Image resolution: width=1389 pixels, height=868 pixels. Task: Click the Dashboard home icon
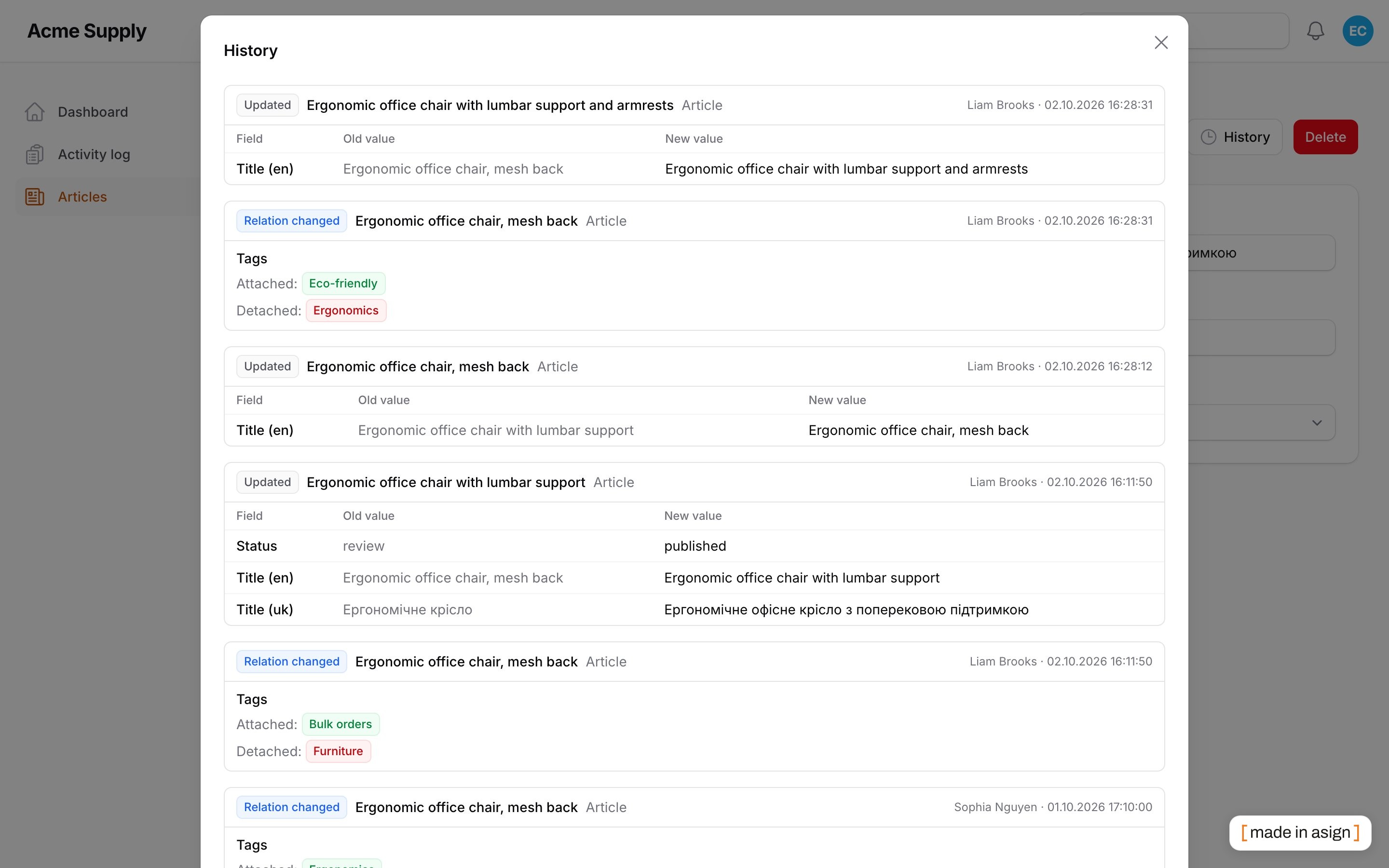pyautogui.click(x=34, y=112)
